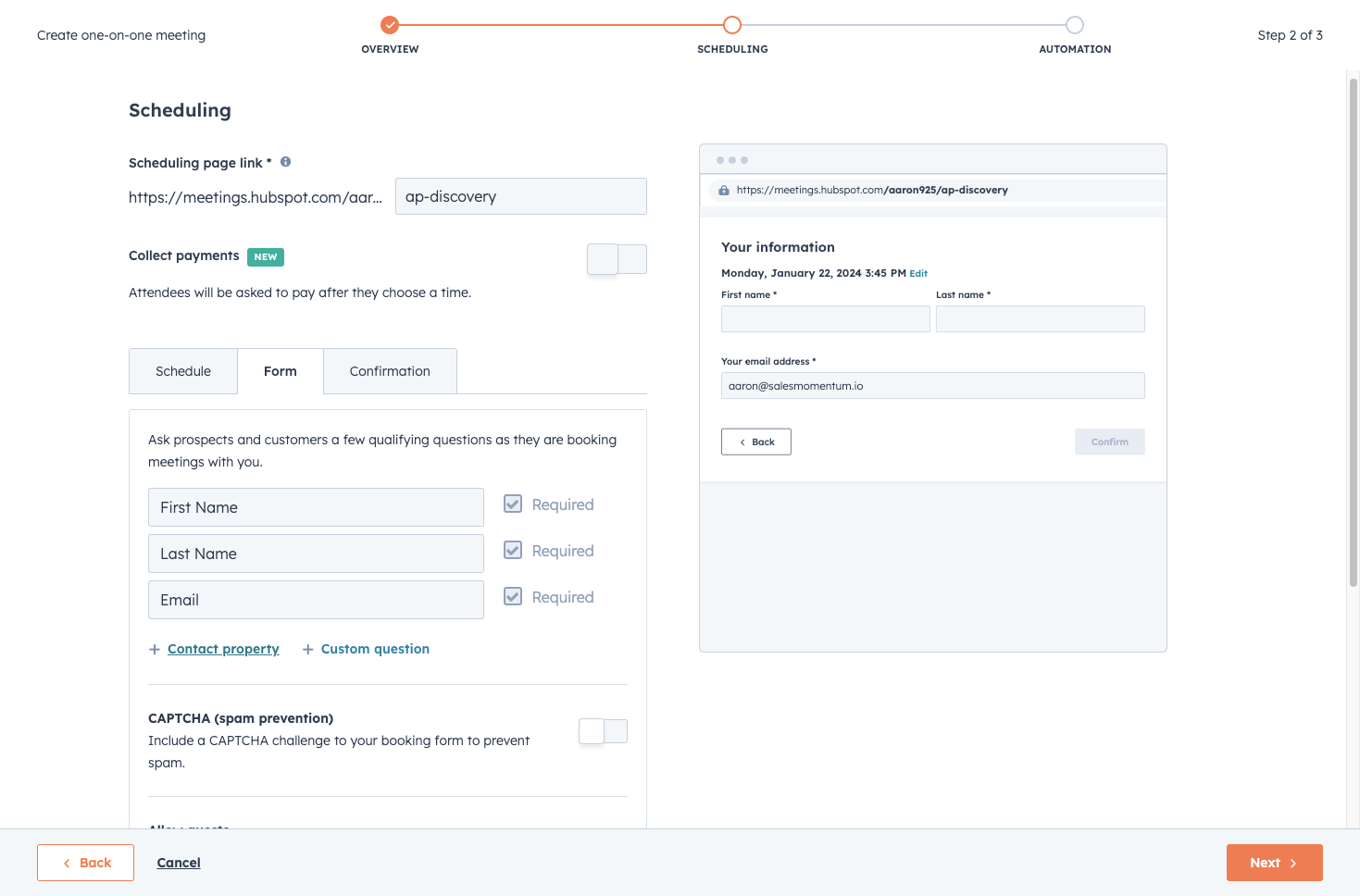The width and height of the screenshot is (1360, 896).
Task: Click the preview Back button
Action: coord(756,442)
